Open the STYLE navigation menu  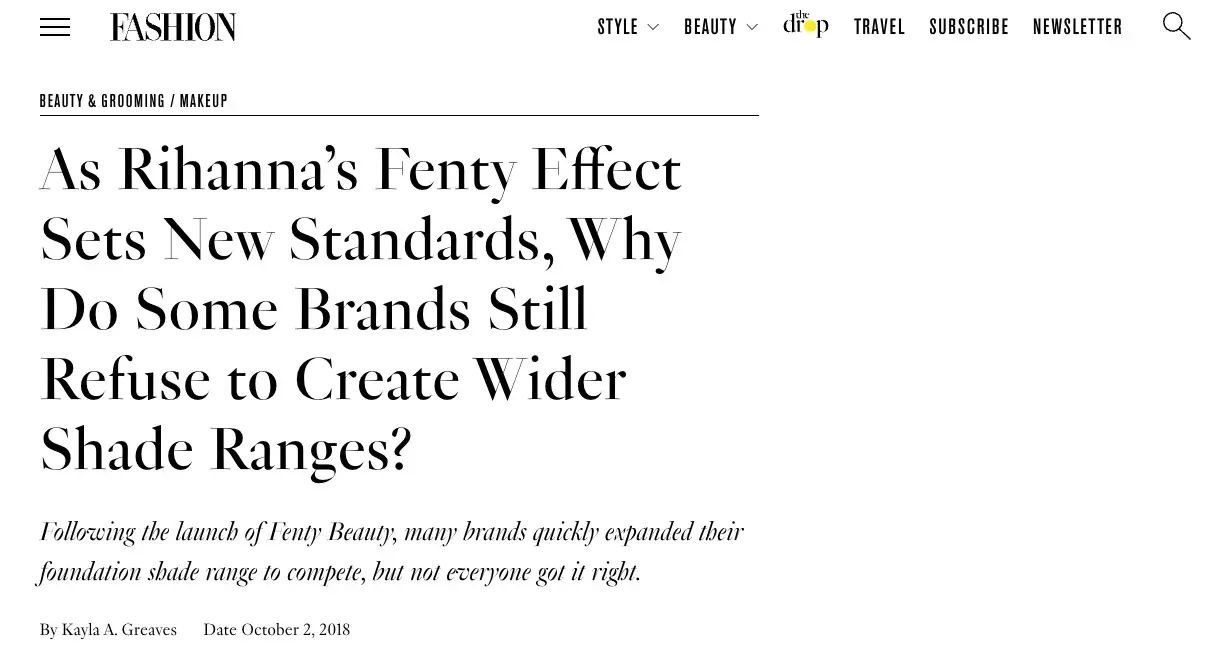pos(617,27)
